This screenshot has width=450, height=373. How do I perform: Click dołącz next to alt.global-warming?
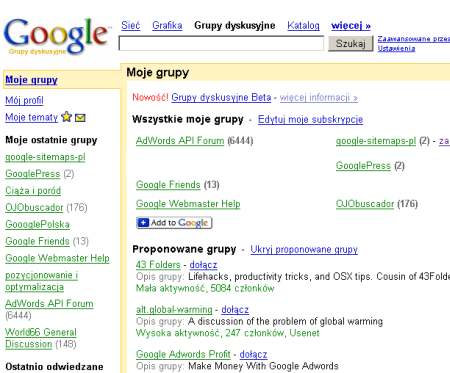coord(235,310)
